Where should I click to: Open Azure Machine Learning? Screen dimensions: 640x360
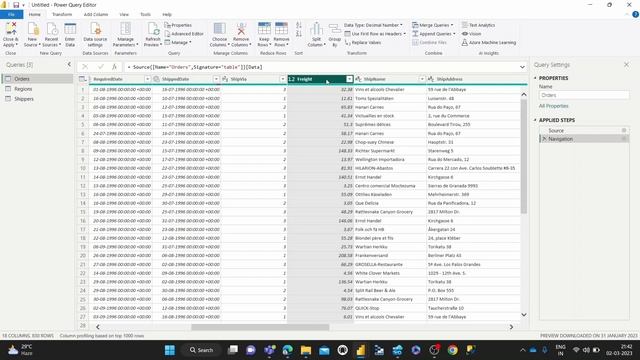click(x=489, y=42)
